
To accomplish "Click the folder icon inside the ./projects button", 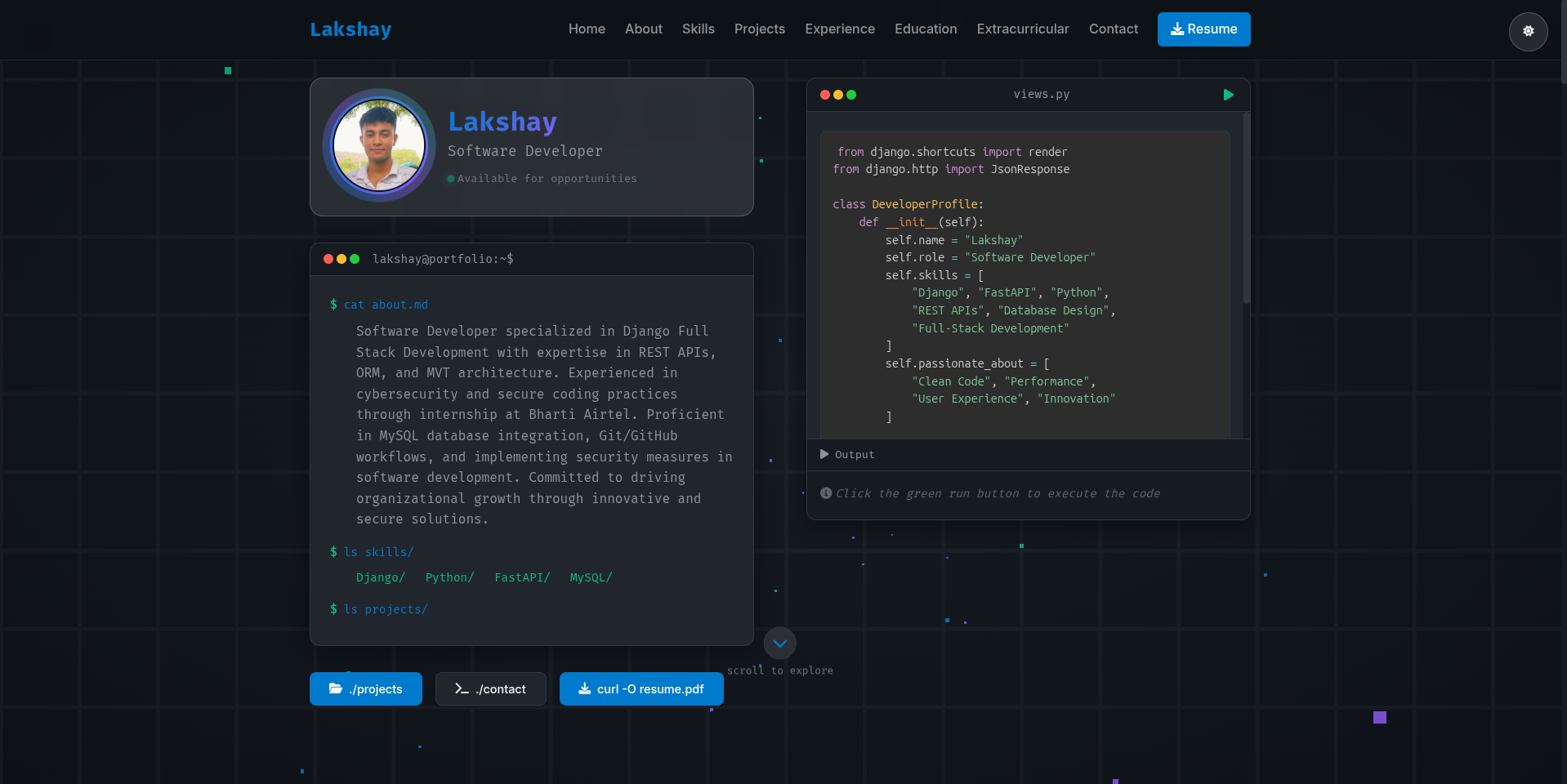I will (336, 688).
